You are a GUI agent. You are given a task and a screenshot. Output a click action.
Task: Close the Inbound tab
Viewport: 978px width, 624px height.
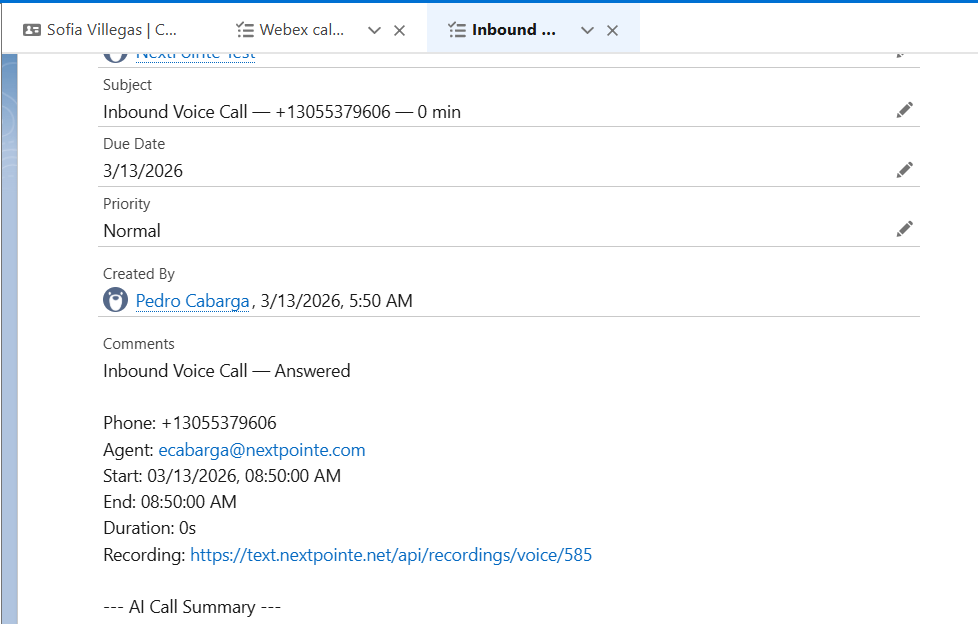(612, 29)
